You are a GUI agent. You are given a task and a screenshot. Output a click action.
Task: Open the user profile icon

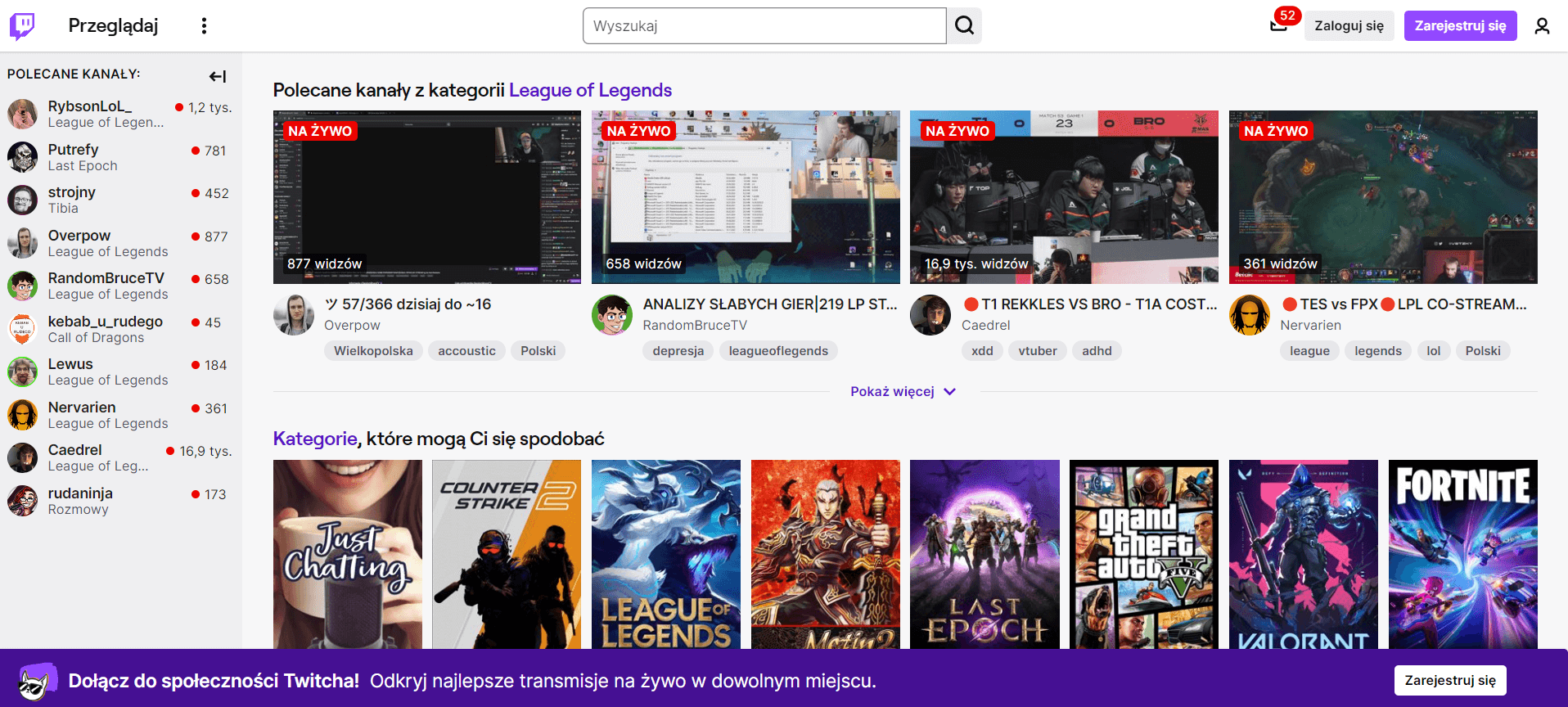[x=1542, y=25]
